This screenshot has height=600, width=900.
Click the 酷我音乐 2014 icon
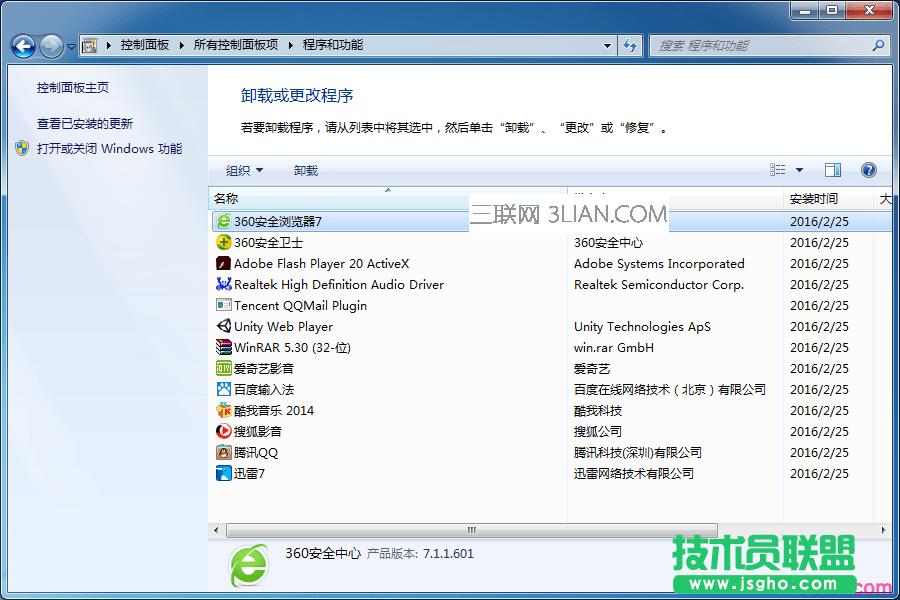(223, 411)
